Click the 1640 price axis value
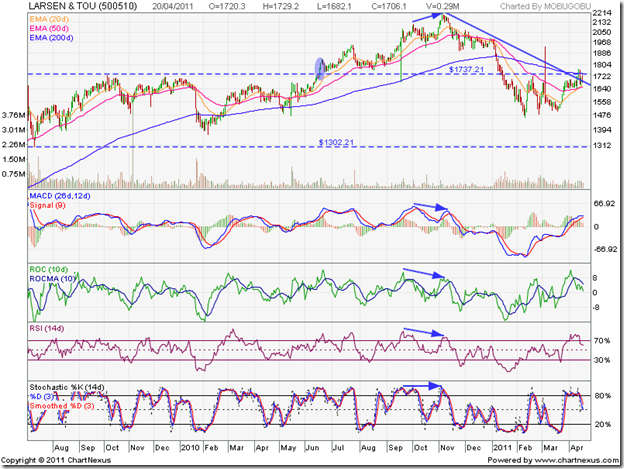The width and height of the screenshot is (624, 469). click(602, 89)
